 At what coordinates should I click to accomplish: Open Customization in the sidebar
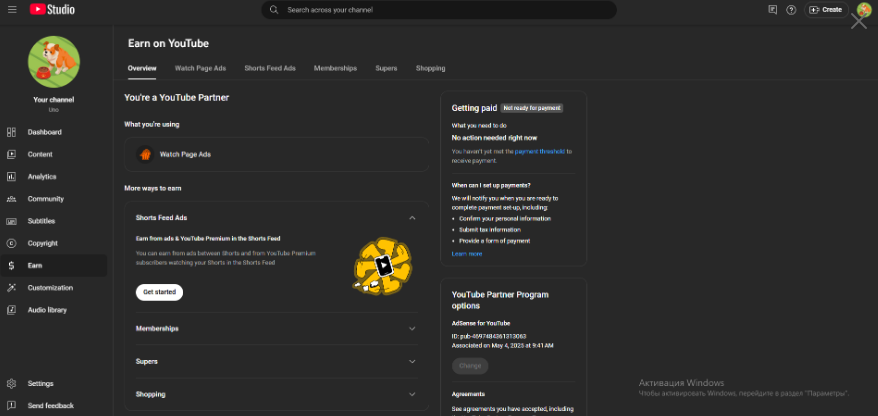(54, 288)
